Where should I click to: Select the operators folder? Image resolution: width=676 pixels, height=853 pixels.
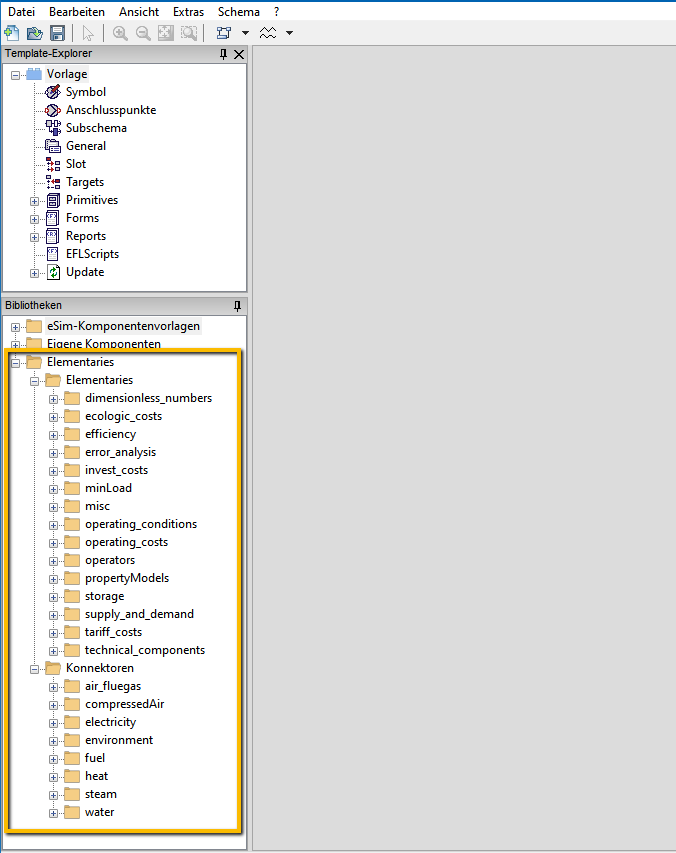tap(110, 560)
